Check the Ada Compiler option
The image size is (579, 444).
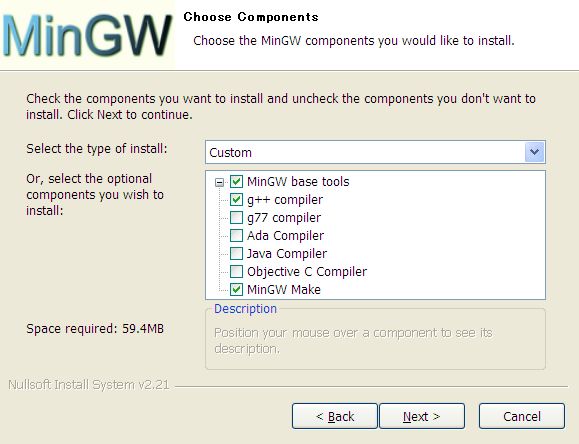(236, 235)
